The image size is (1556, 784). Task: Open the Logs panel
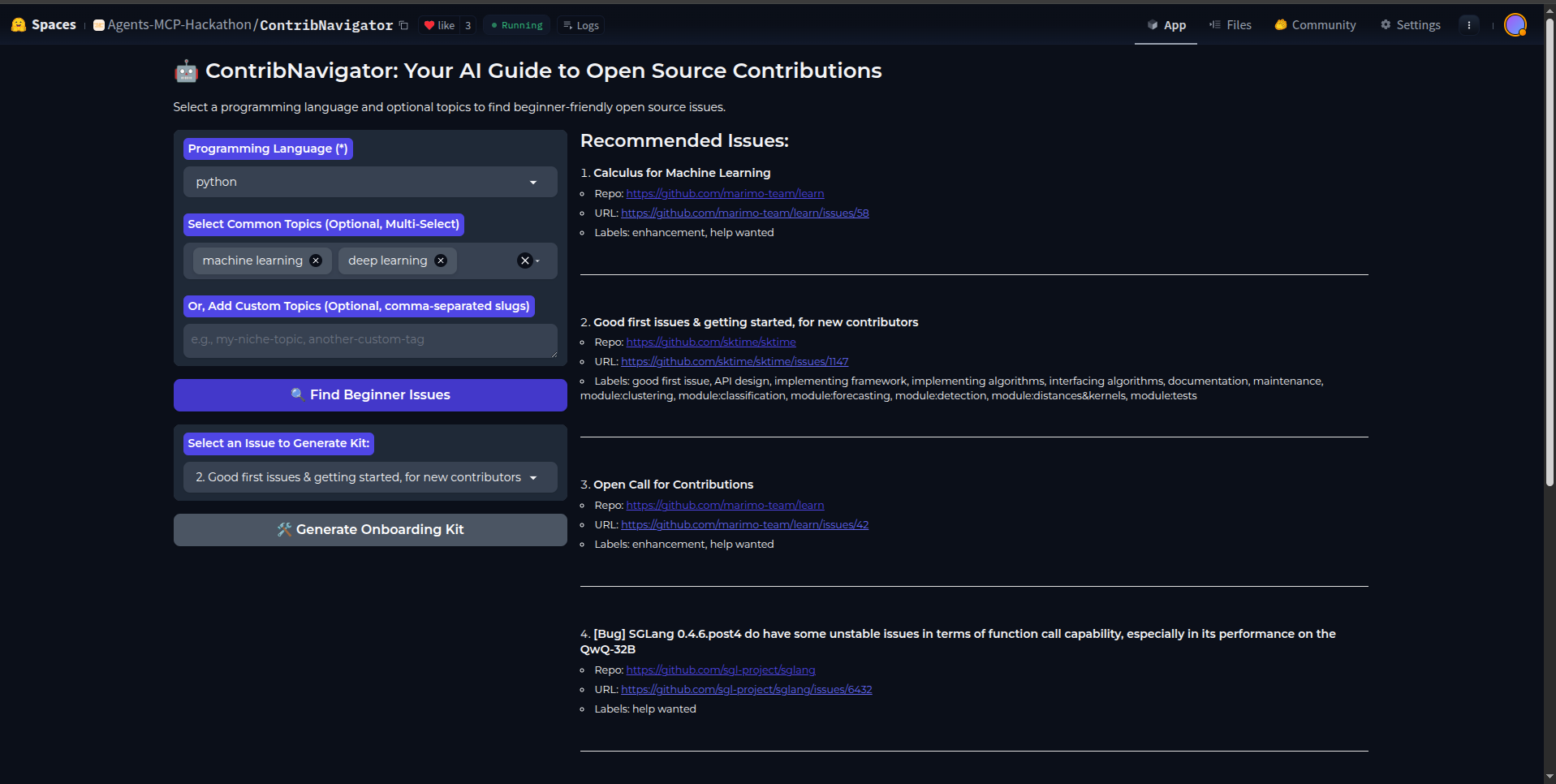[581, 25]
